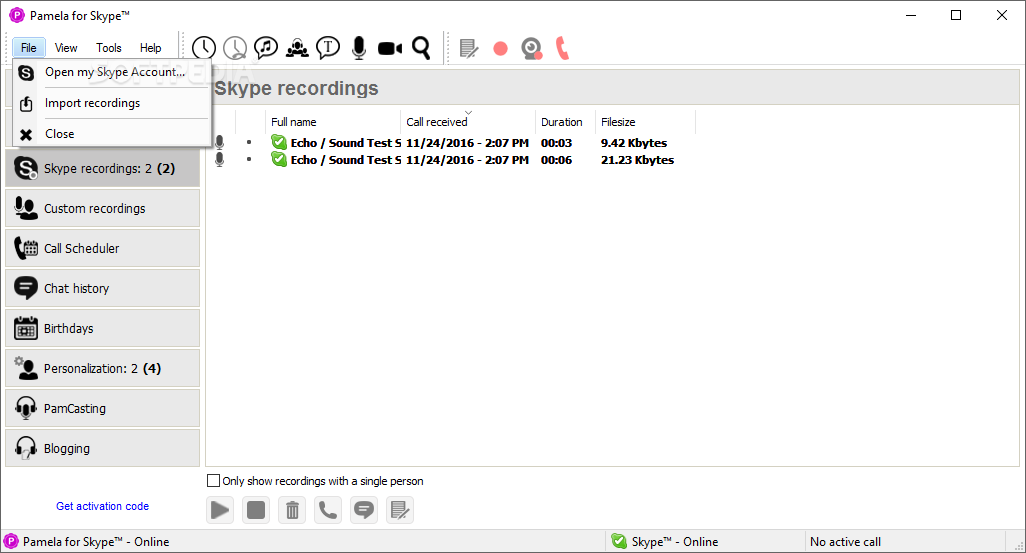
Task: Open the Tools menu
Action: [x=109, y=48]
